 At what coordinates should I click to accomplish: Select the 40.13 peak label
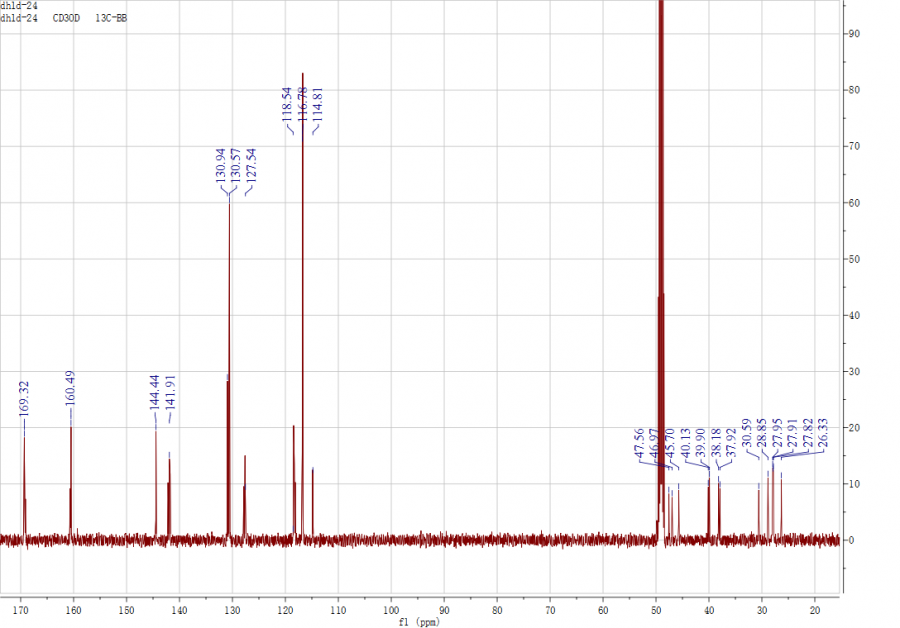tap(685, 443)
